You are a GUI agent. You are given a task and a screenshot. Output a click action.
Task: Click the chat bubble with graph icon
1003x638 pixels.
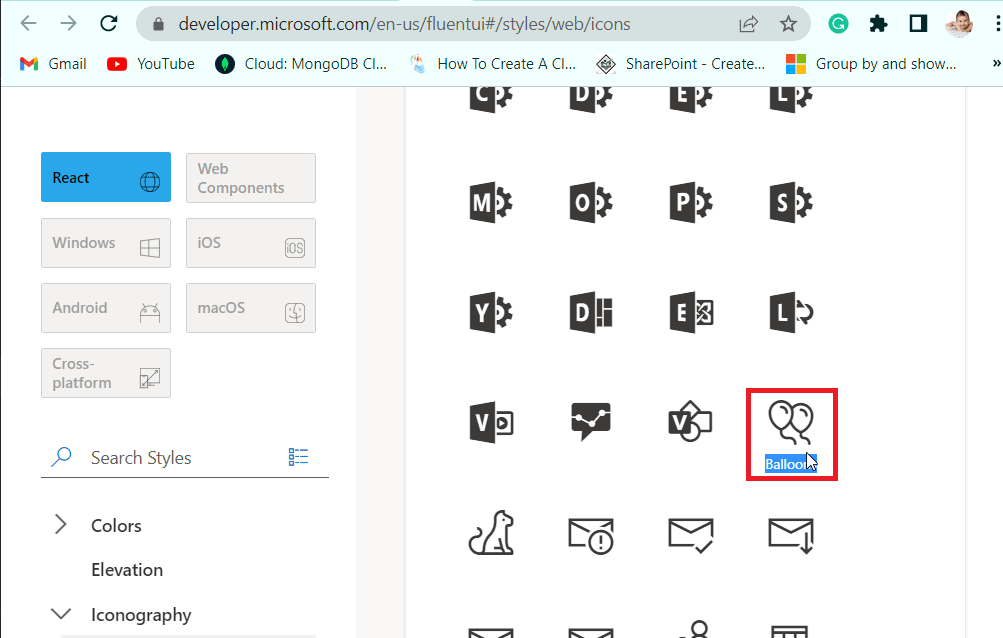click(x=590, y=422)
